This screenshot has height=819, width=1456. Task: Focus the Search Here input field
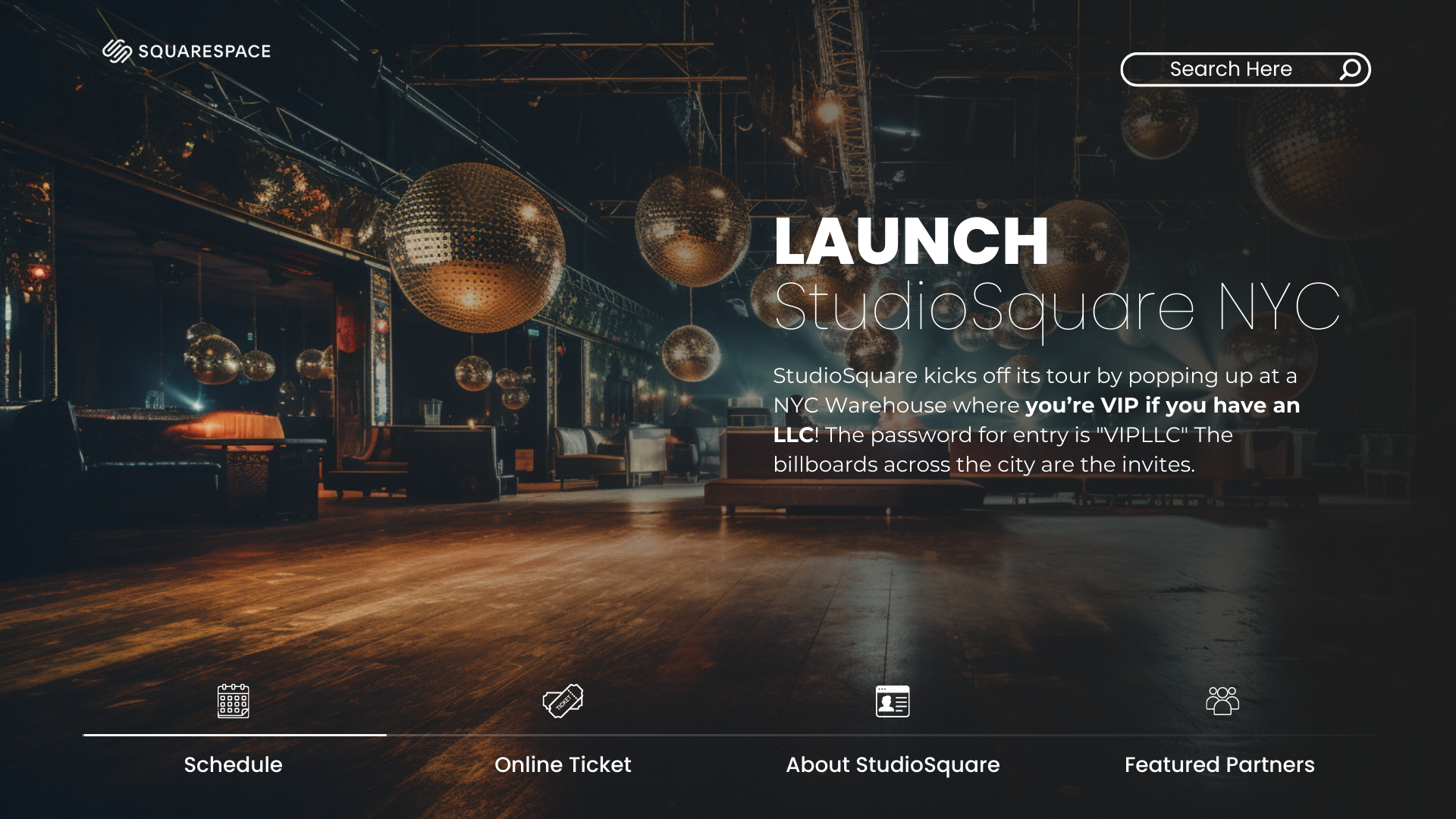tap(1229, 69)
